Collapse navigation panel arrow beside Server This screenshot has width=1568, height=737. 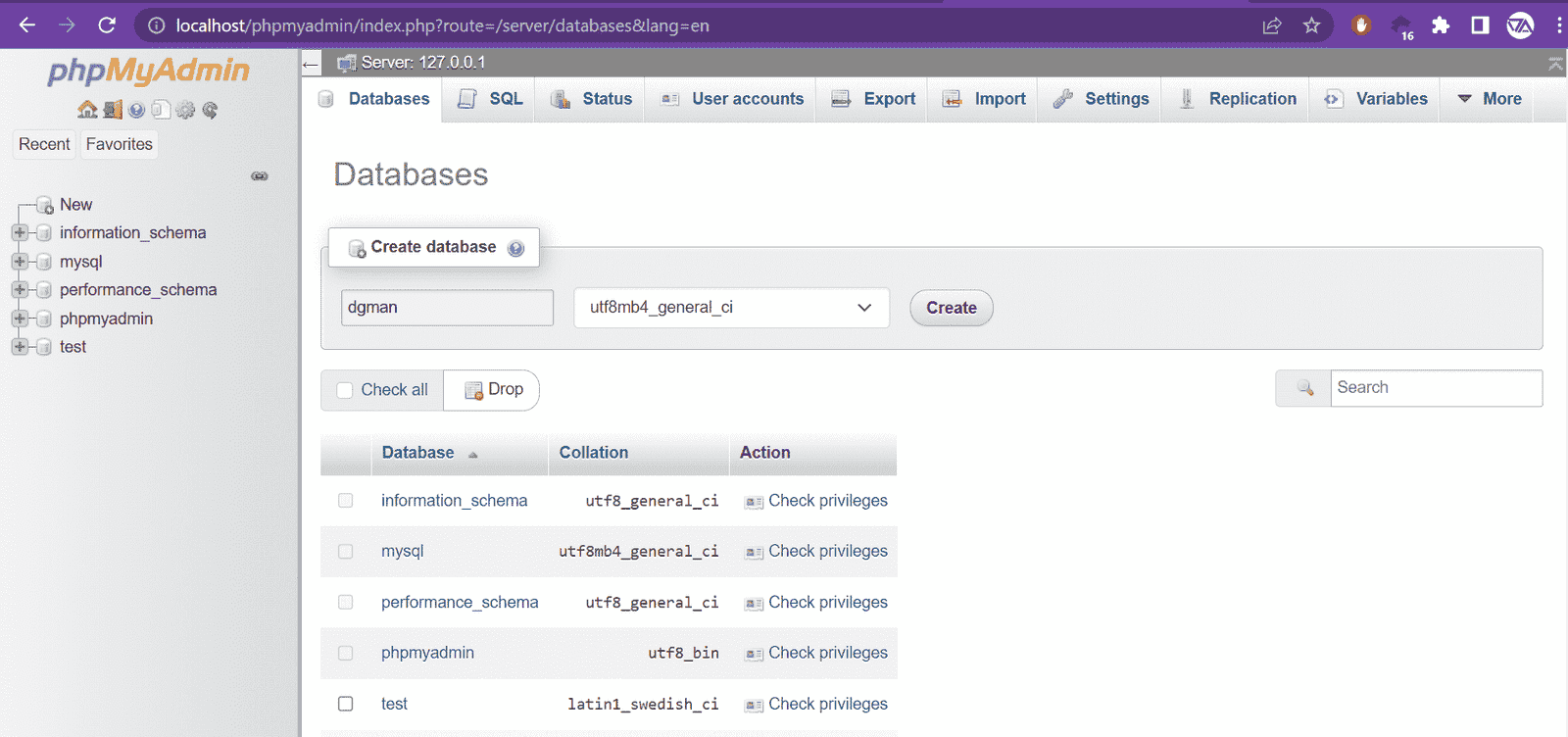click(x=311, y=64)
